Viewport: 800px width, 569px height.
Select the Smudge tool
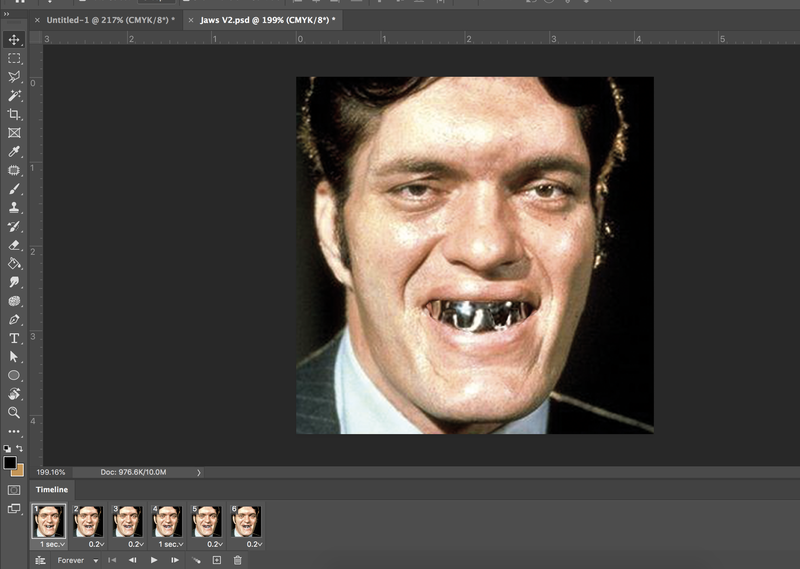tap(14, 282)
